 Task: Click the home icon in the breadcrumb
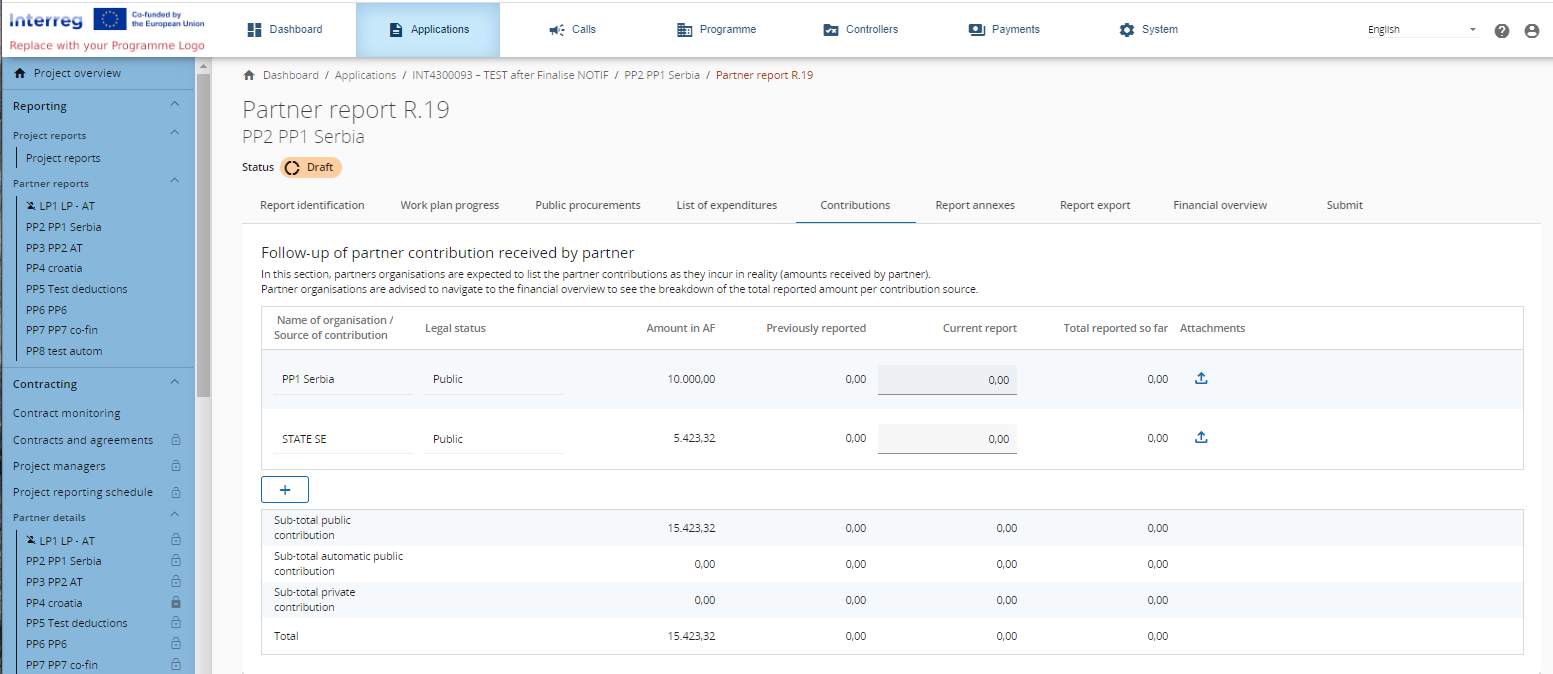[x=249, y=75]
